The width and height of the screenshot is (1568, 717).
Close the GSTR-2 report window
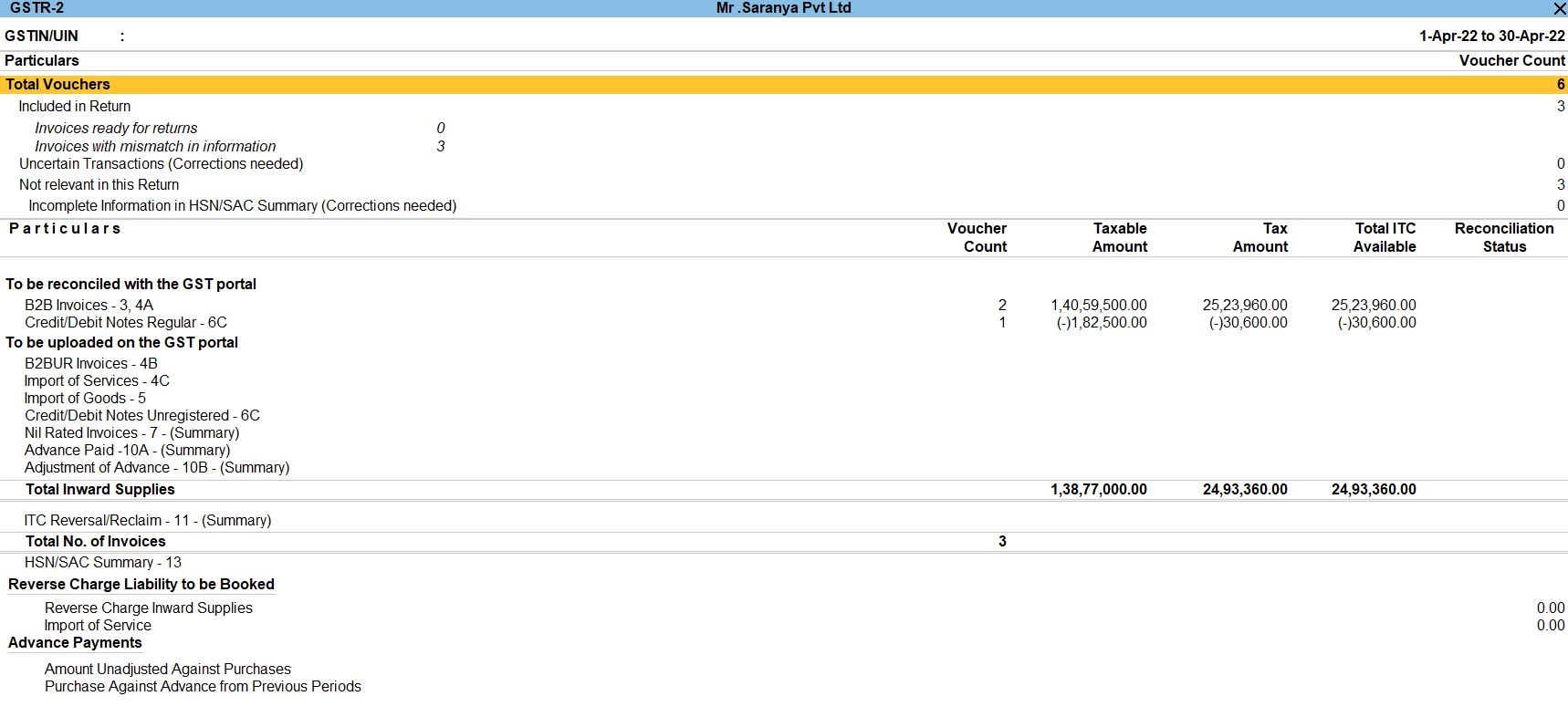1559,8
